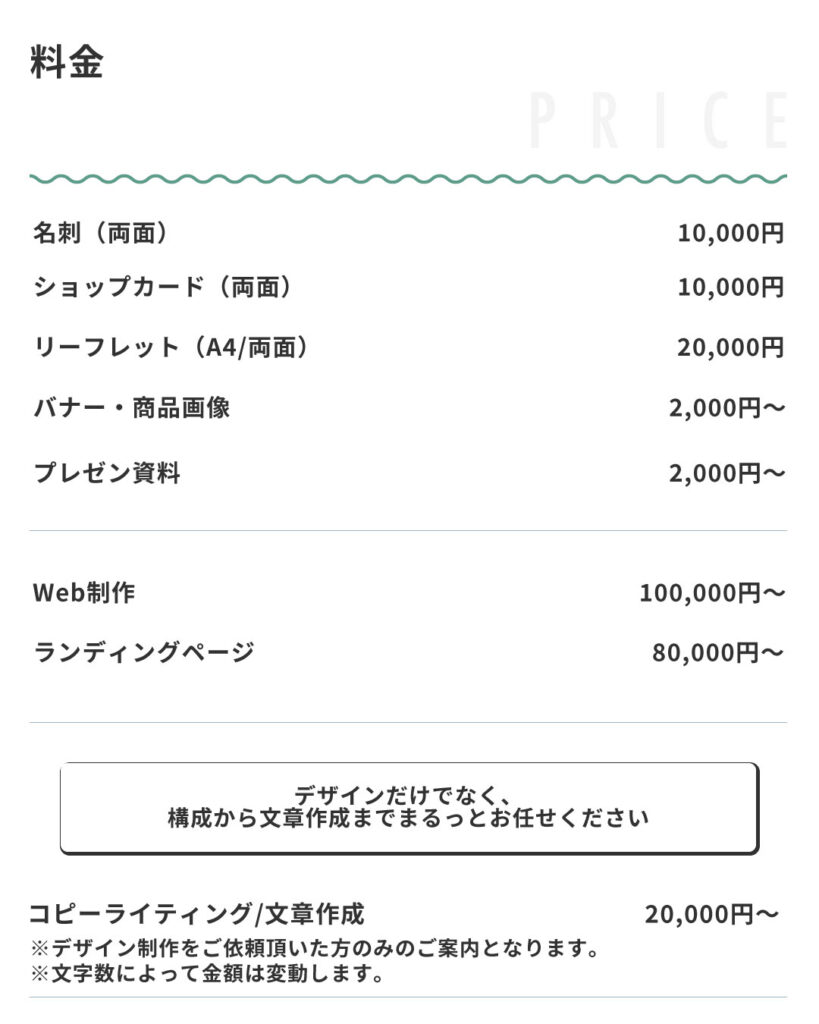Click the 20,000円 leaflet price

click(x=730, y=347)
